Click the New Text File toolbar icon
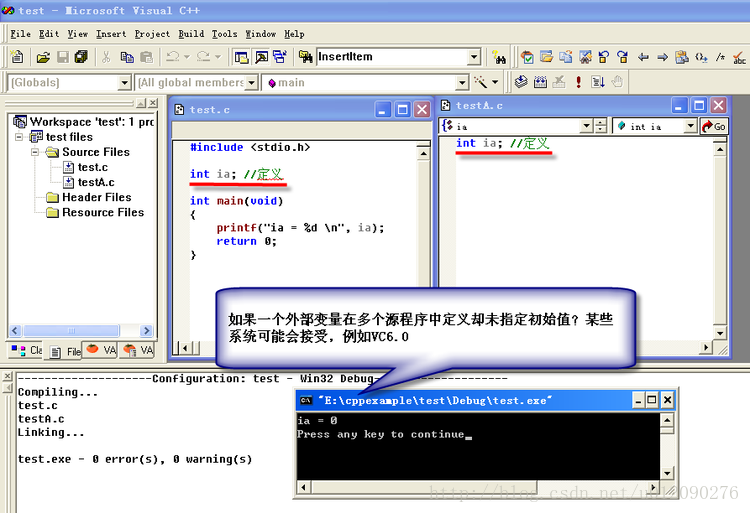 click(17, 57)
